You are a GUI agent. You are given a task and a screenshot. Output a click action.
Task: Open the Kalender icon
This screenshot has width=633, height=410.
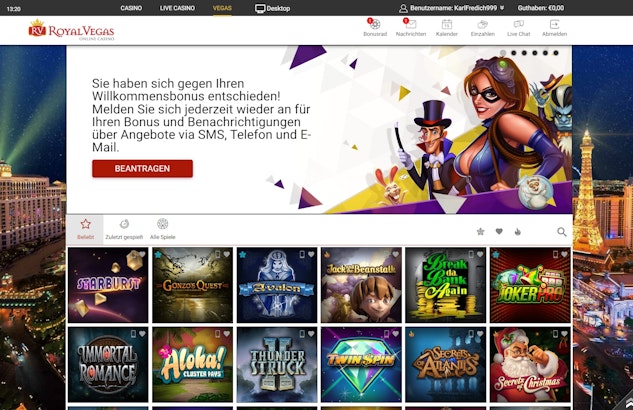[446, 24]
